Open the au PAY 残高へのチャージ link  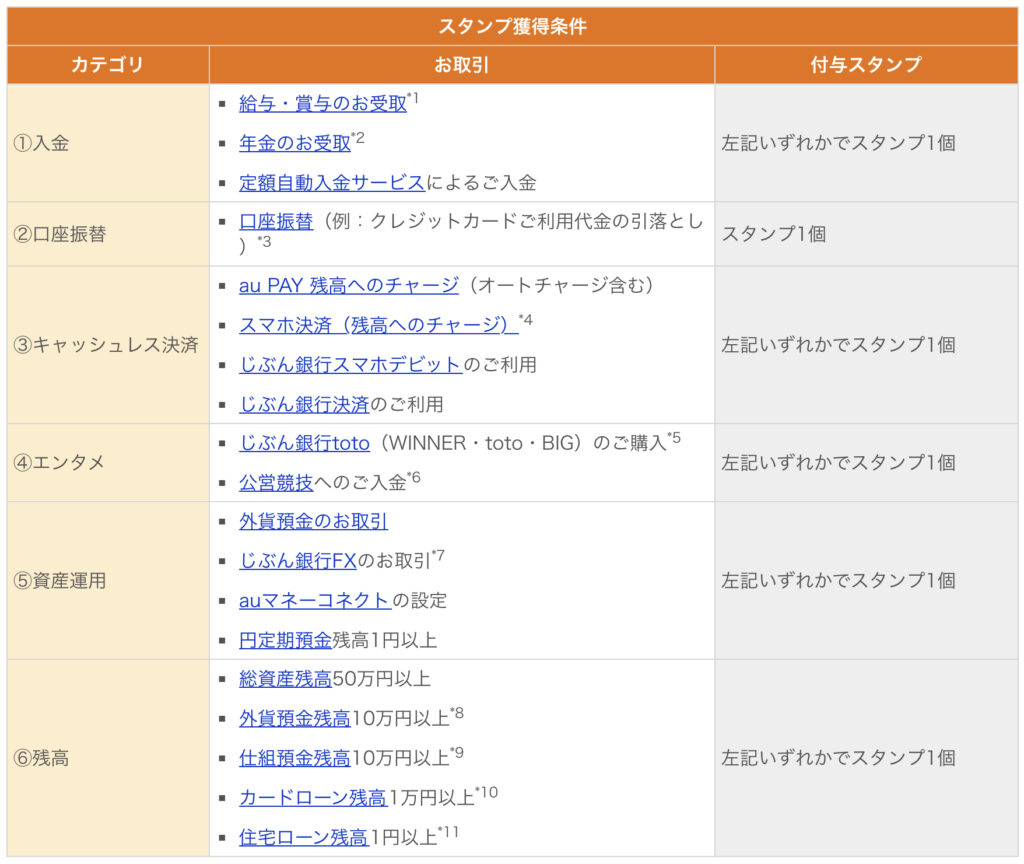(x=349, y=285)
